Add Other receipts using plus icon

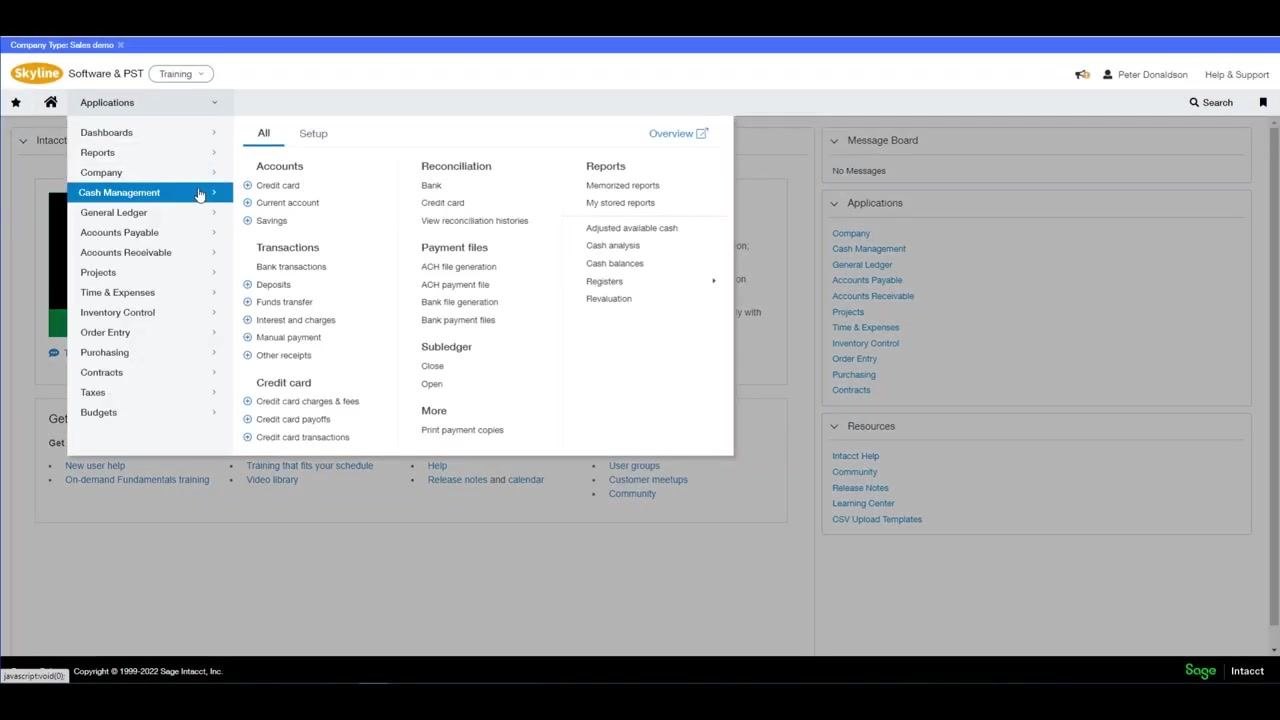(x=248, y=355)
